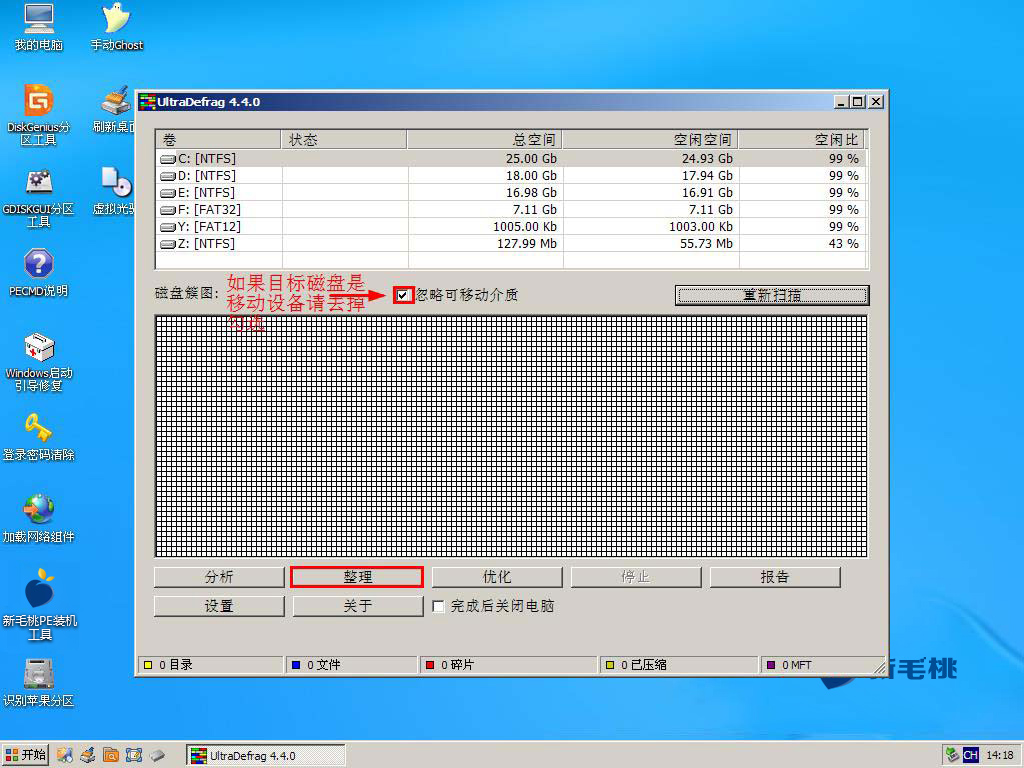The image size is (1024, 768).
Task: Click the blue 文件 legend swatch
Action: 296,665
